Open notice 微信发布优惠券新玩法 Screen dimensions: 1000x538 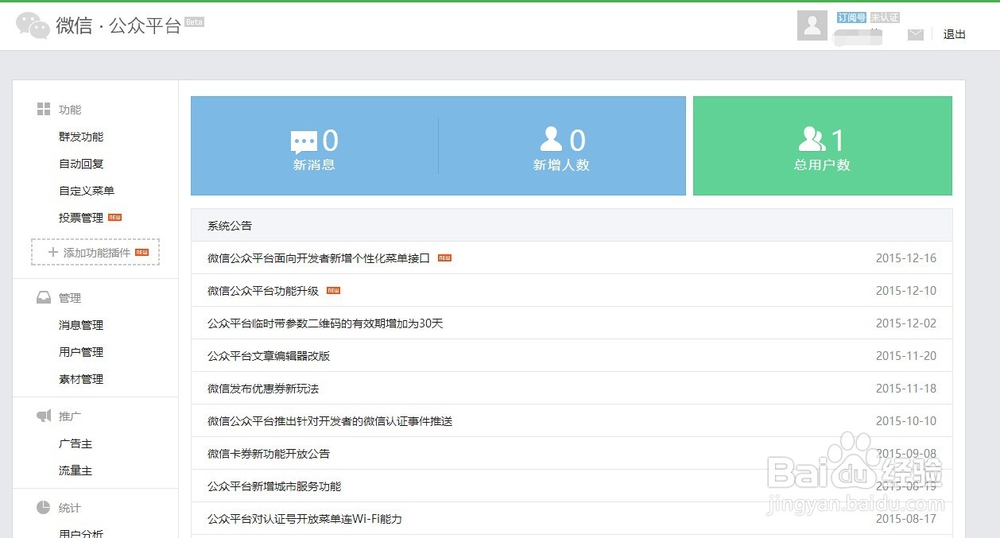[263, 388]
